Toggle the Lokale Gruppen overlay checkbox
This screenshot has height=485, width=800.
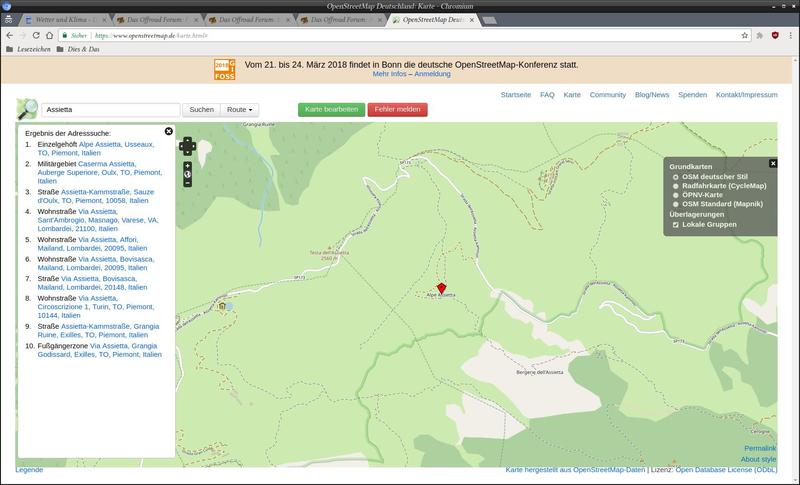[676, 224]
